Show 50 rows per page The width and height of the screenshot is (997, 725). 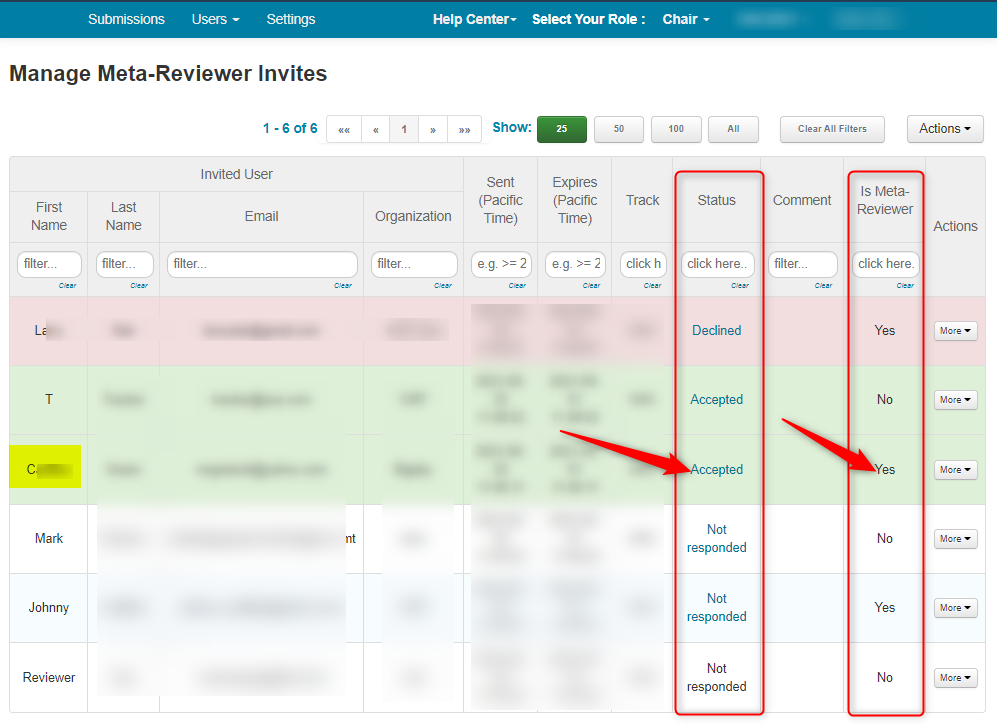tap(619, 129)
